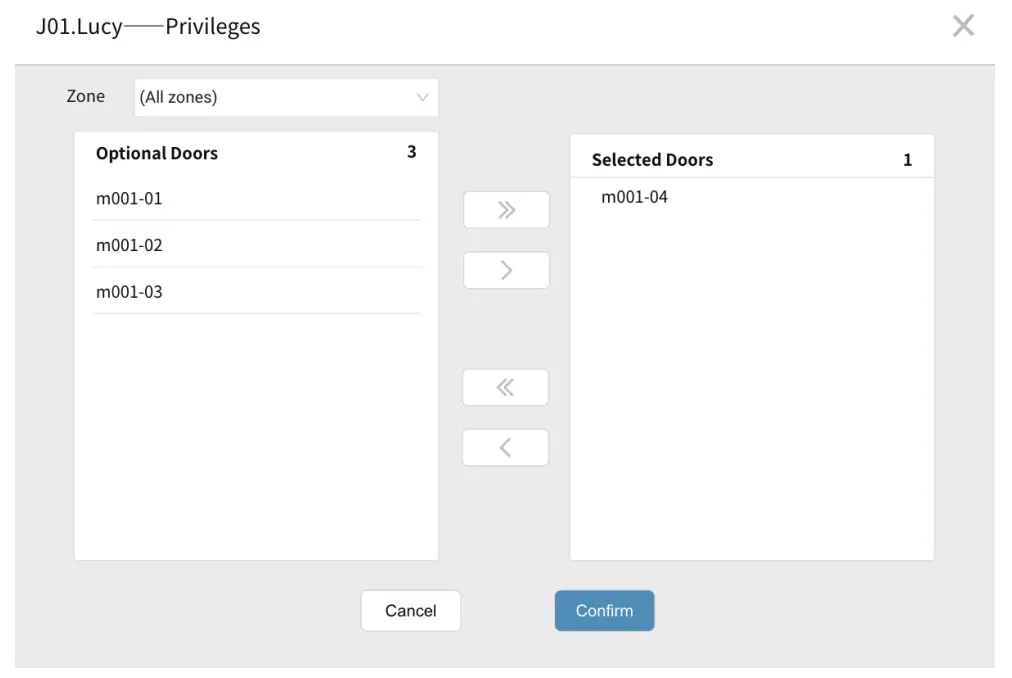Click the Selected Doors count of 1
The width and height of the screenshot is (1012, 678).
(907, 160)
